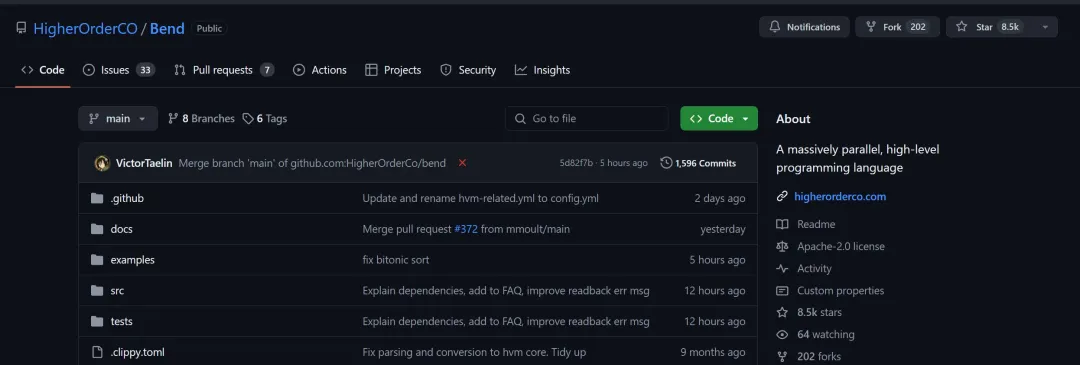This screenshot has height=365, width=1080.
Task: Switch to the Issues tab
Action: point(118,70)
